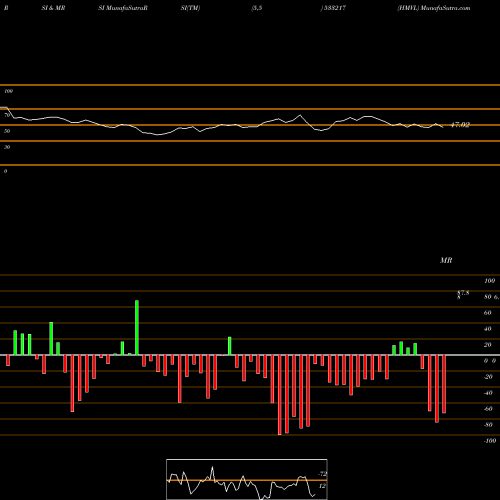Click the 'MR' label above the histogram
Viewport: 500px width, 500px height.
[446, 260]
